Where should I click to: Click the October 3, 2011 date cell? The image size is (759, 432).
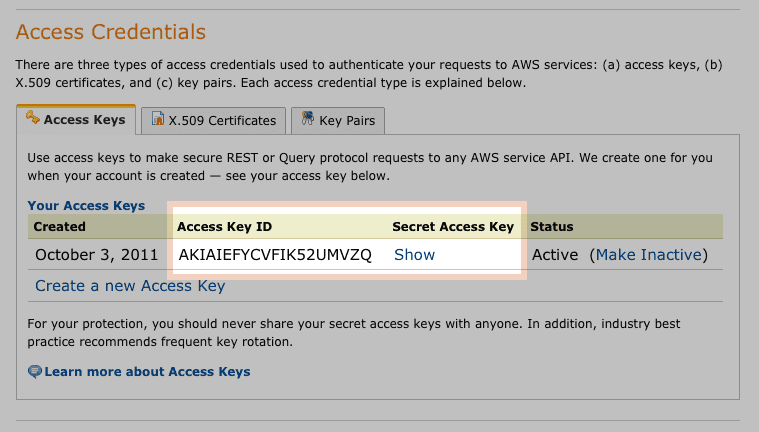pyautogui.click(x=97, y=255)
